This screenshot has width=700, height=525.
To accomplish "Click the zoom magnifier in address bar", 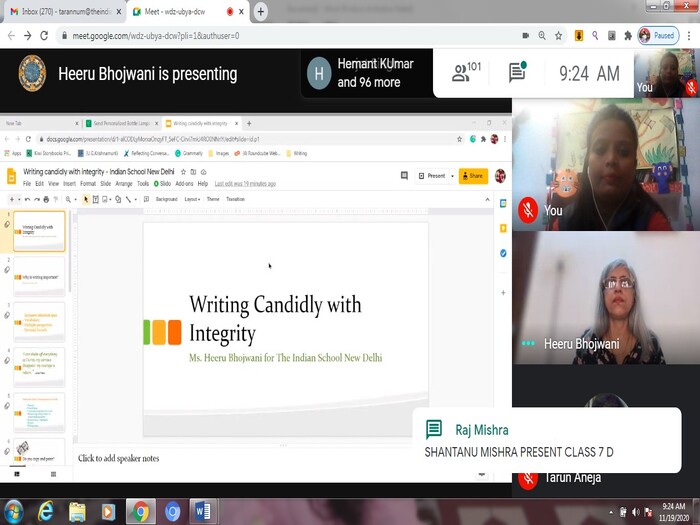I will [542, 36].
